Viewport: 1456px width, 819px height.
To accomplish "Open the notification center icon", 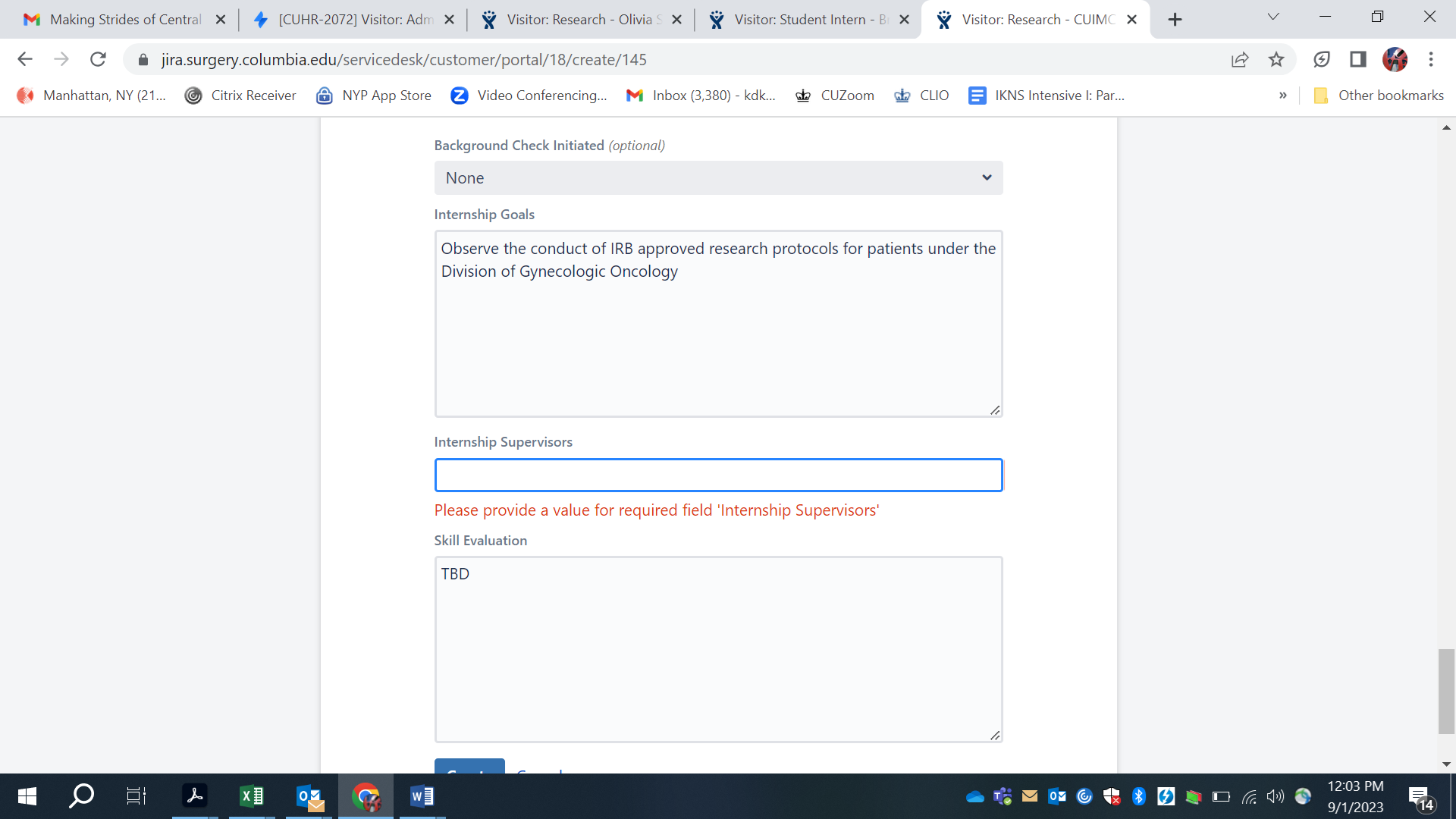I will coord(1420,798).
